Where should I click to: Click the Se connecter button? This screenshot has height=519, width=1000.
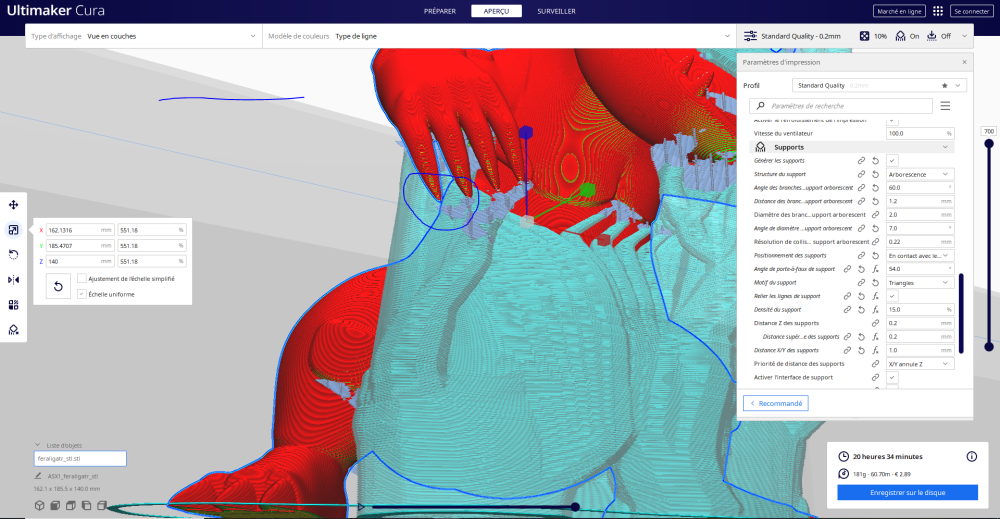pos(971,11)
